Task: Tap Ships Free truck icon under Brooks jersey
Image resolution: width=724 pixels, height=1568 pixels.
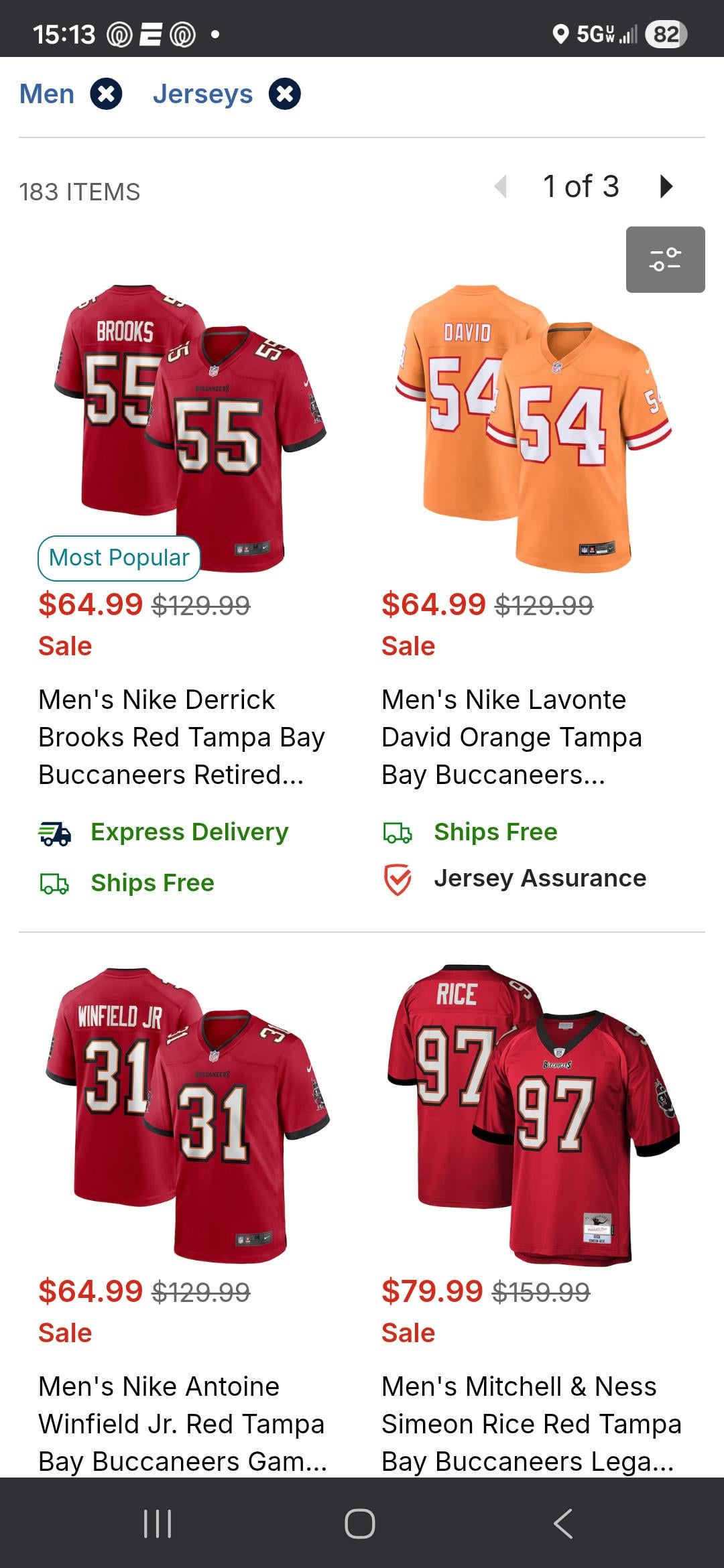Action: pos(54,884)
